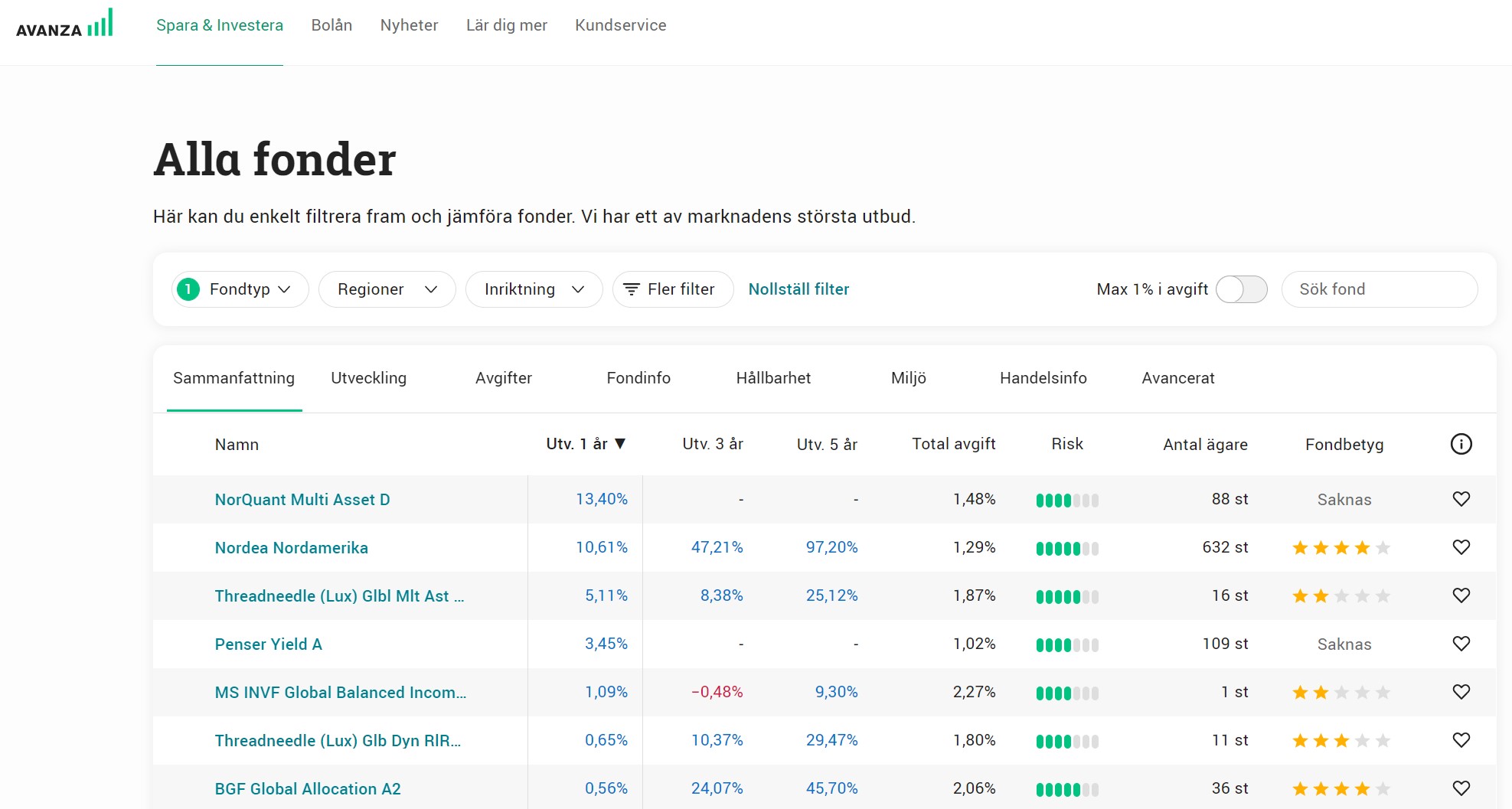Image resolution: width=1512 pixels, height=809 pixels.
Task: Open Fler filter options
Action: pos(673,289)
